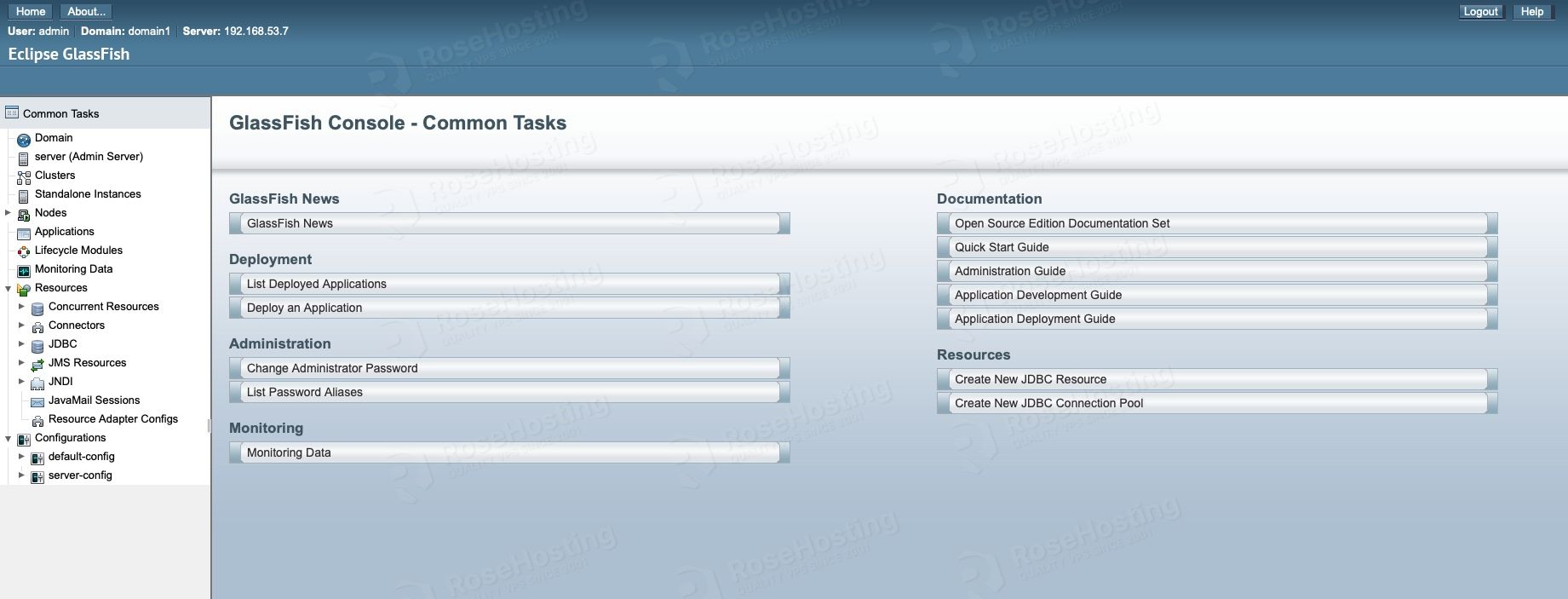Click the Concurrent Resources icon
The height and width of the screenshot is (599, 1568).
[x=37, y=308]
